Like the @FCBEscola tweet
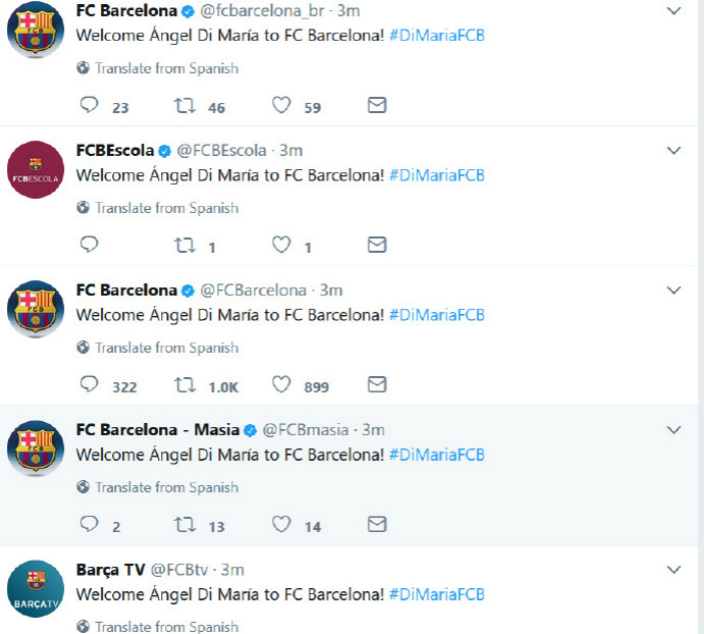 282,245
